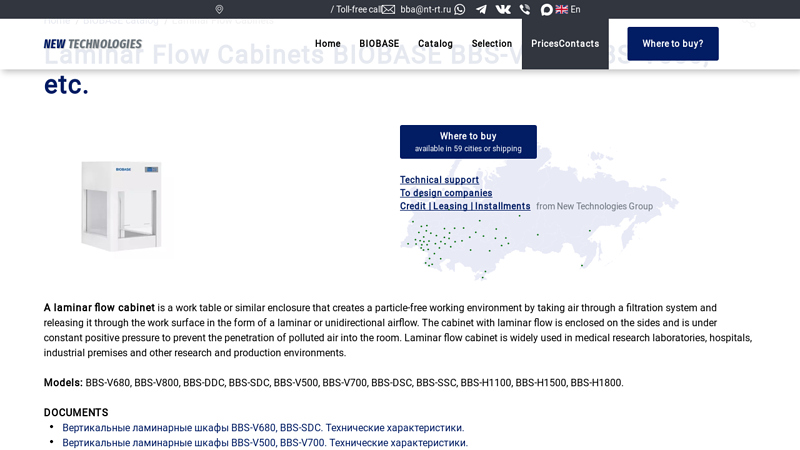Open WhatsApp contact icon
Image resolution: width=800 pixels, height=450 pixels.
tap(459, 9)
